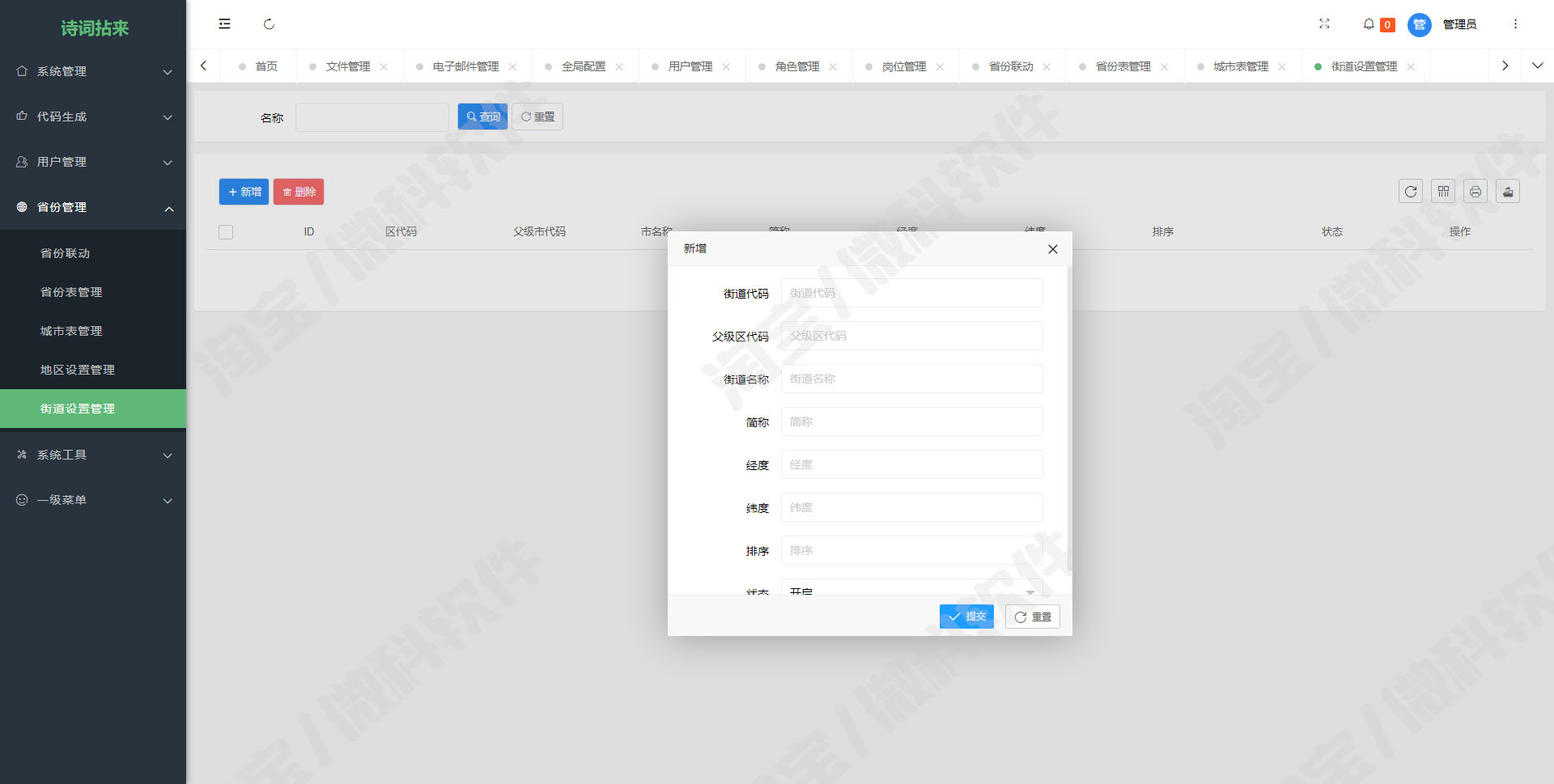Switch to the 岗位管理 tab
The height and width of the screenshot is (784, 1554).
[x=904, y=66]
